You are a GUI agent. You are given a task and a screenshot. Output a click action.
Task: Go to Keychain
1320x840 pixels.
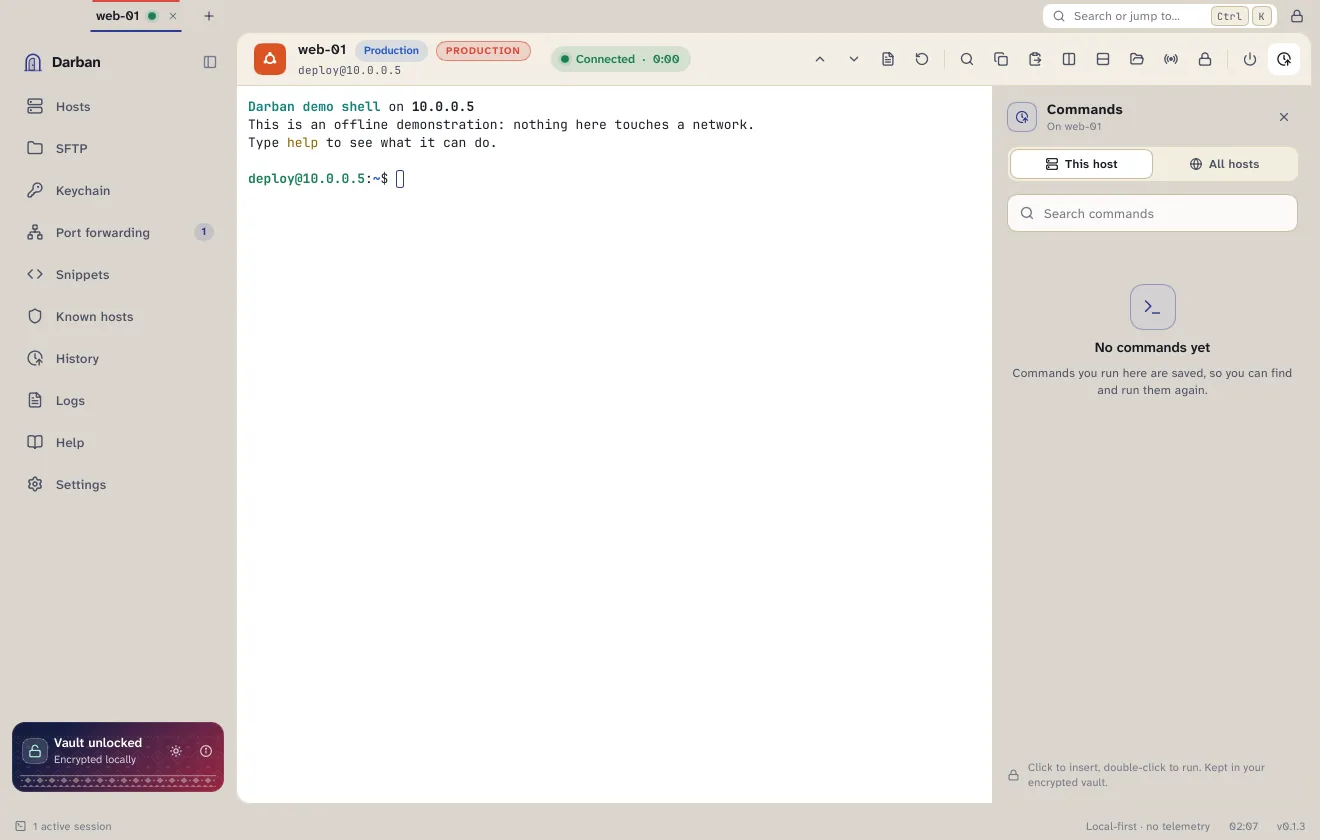tap(119, 190)
